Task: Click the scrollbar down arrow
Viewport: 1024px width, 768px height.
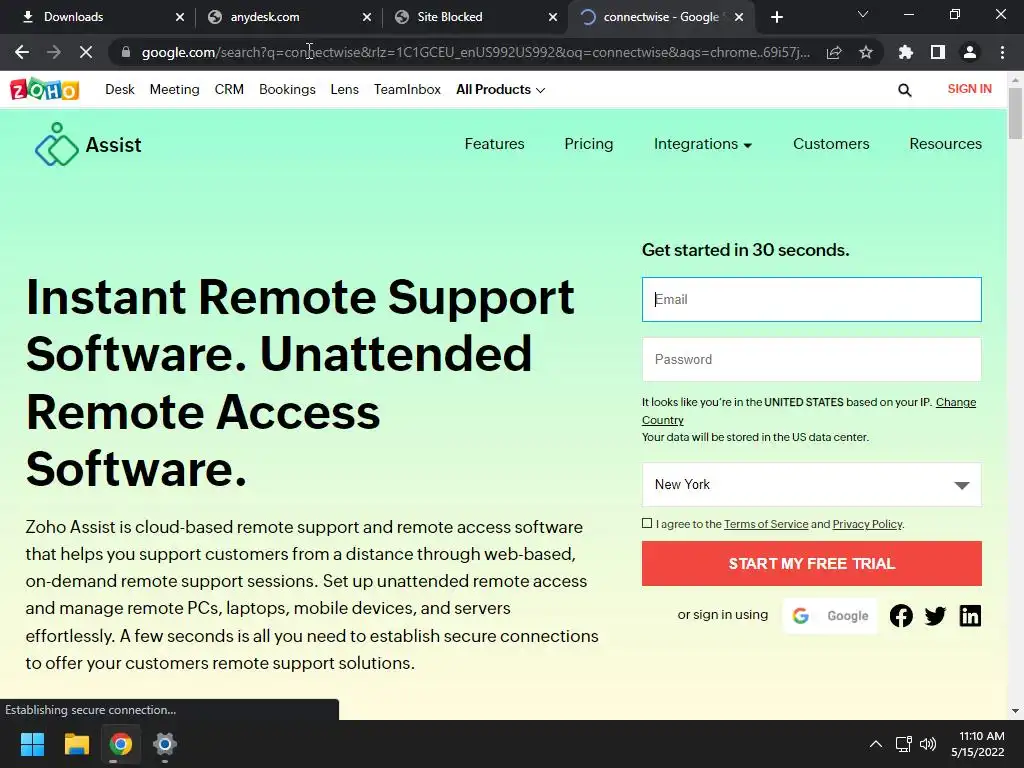Action: pyautogui.click(x=1015, y=711)
